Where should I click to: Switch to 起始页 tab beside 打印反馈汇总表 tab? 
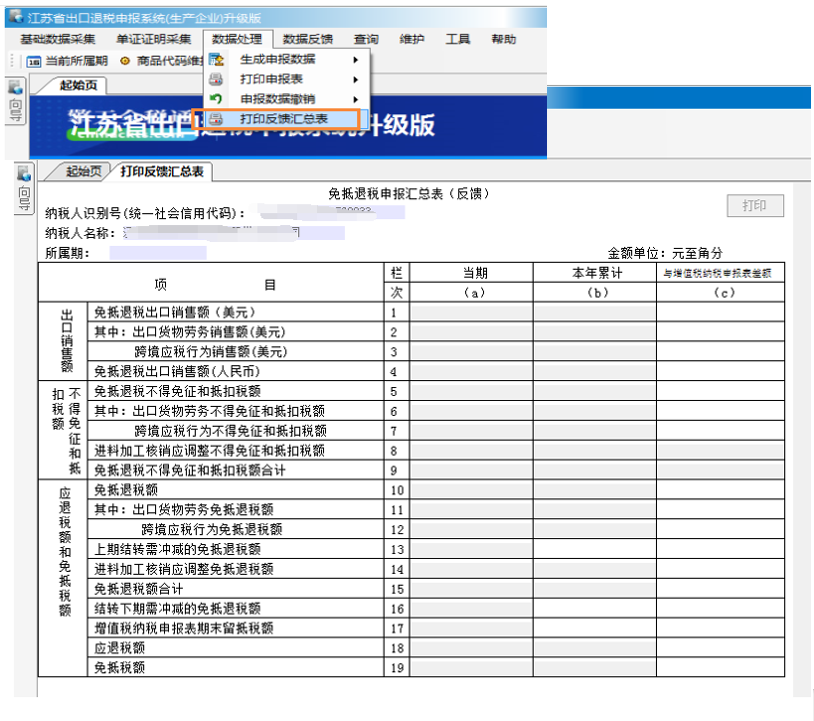84,171
